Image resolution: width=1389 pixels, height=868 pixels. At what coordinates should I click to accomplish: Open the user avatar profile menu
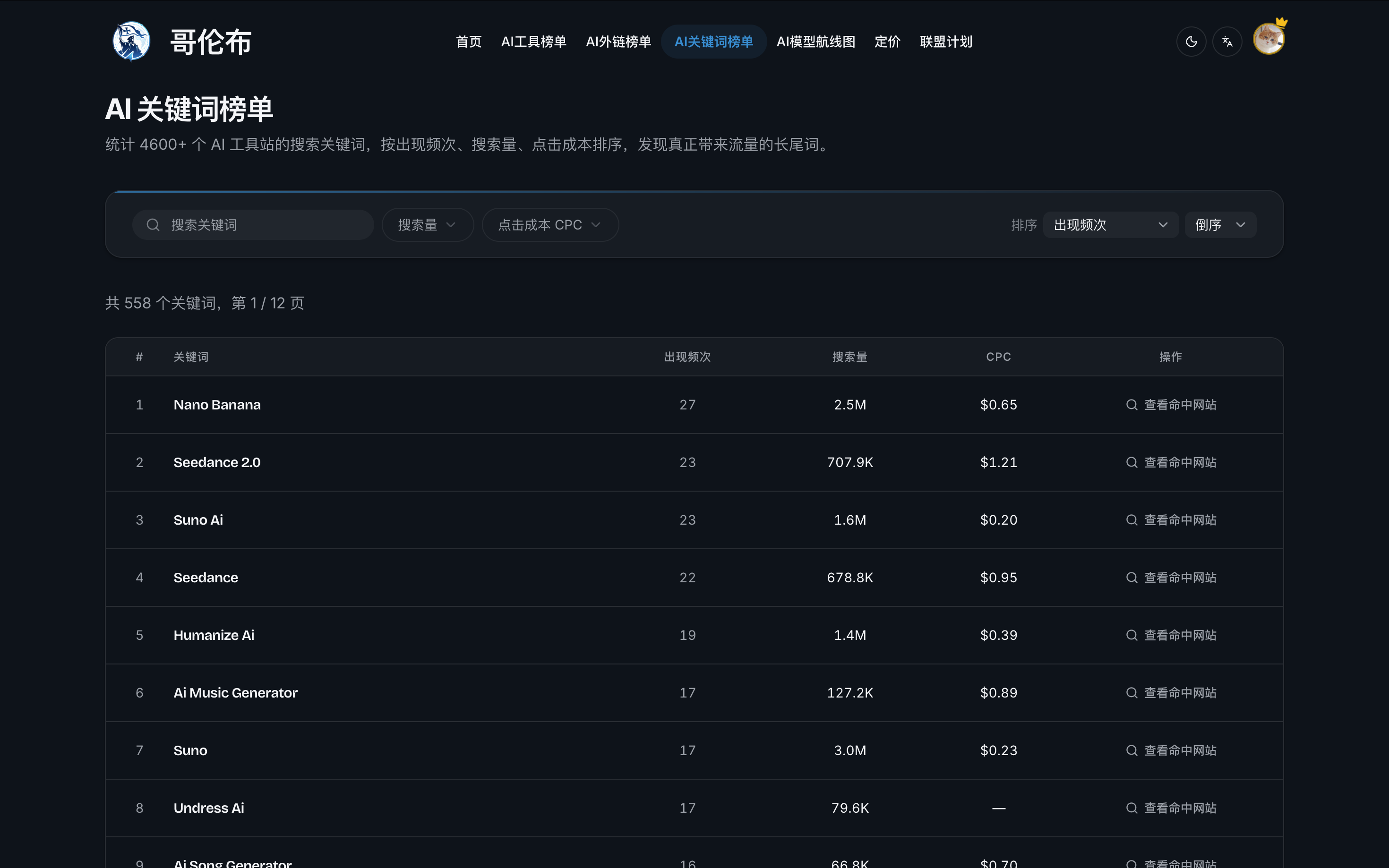[1269, 39]
